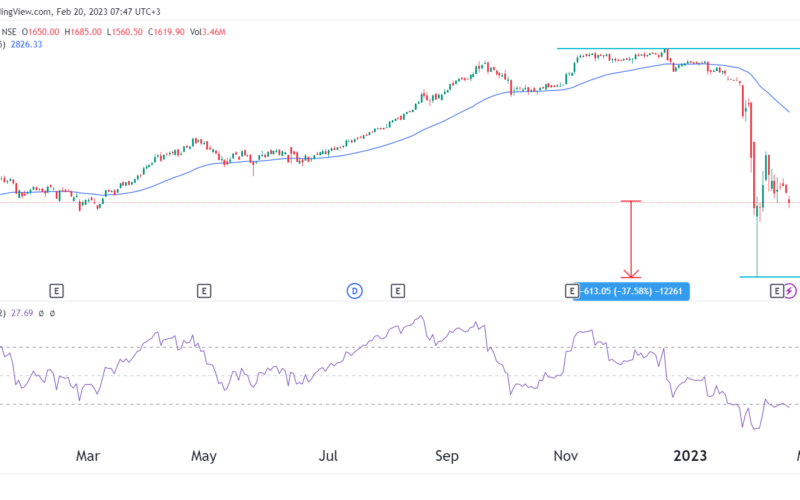Image resolution: width=800 pixels, height=500 pixels.
Task: Click the 2023 label on the time axis
Action: [x=689, y=456]
